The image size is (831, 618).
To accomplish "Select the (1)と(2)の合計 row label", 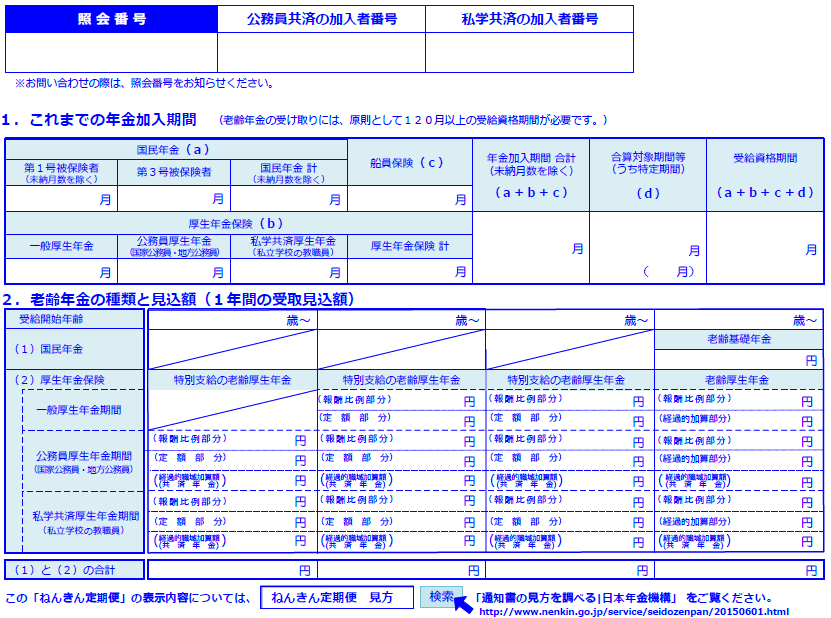I will (74, 570).
